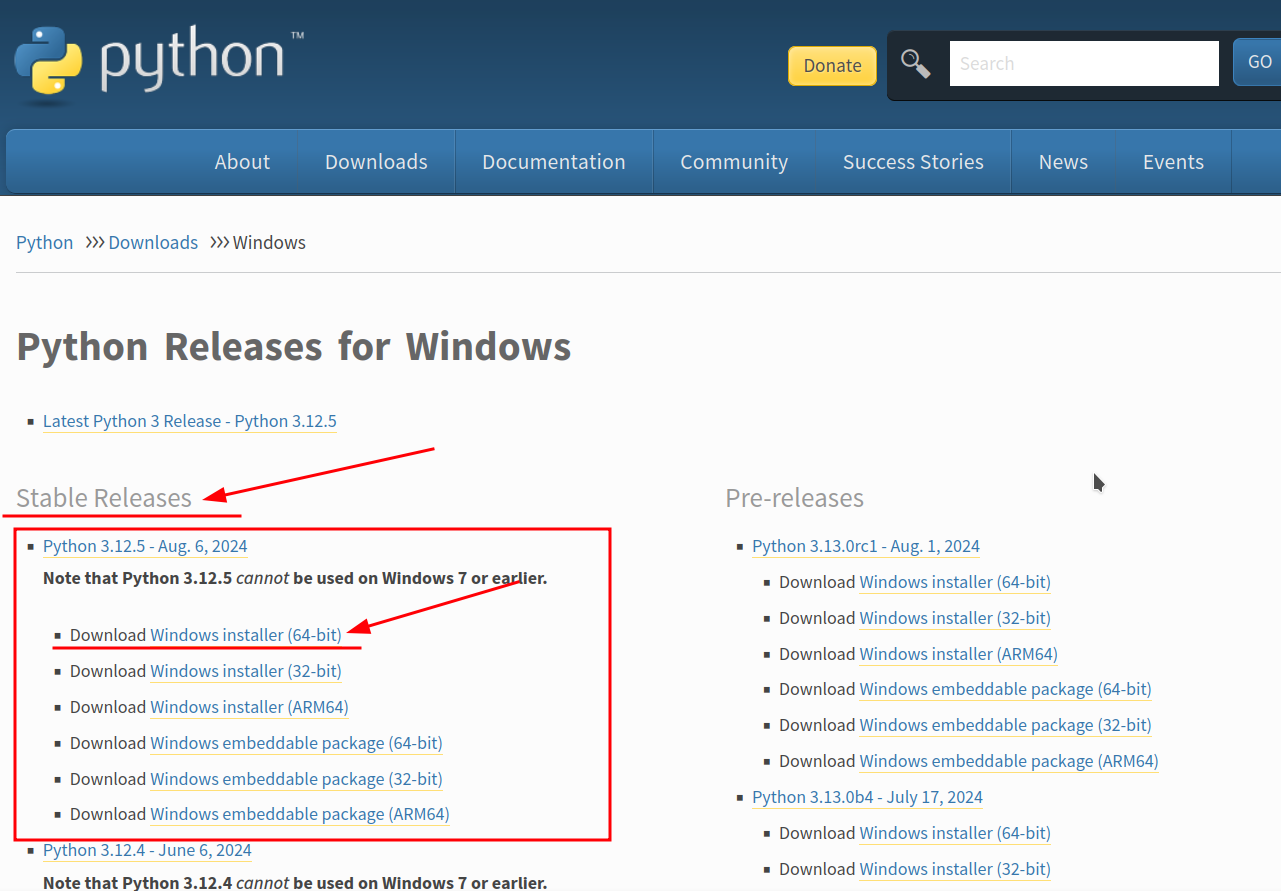
Task: Open the Events menu
Action: pyautogui.click(x=1173, y=162)
